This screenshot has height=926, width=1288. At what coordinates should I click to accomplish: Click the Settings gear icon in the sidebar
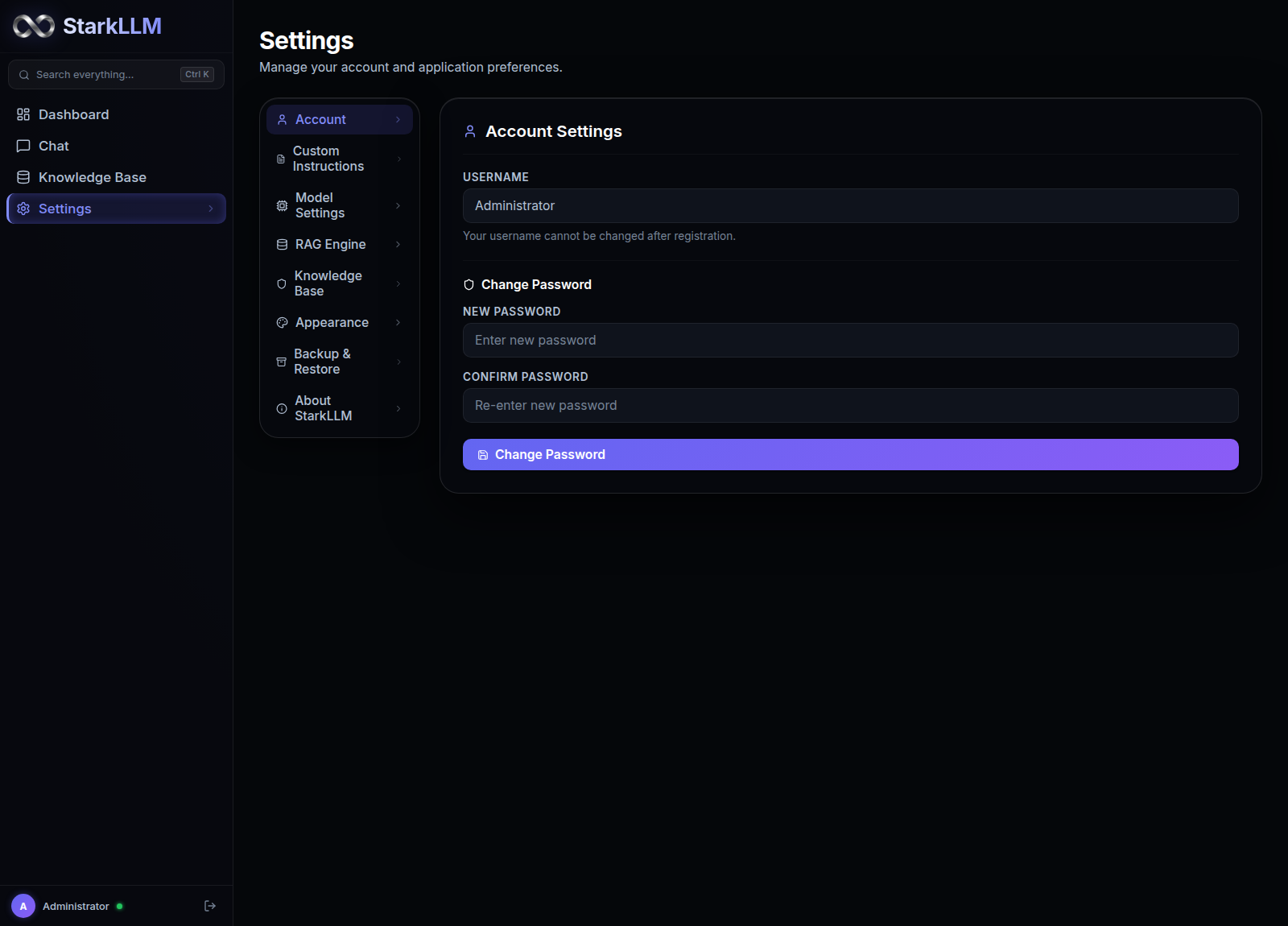pos(23,209)
